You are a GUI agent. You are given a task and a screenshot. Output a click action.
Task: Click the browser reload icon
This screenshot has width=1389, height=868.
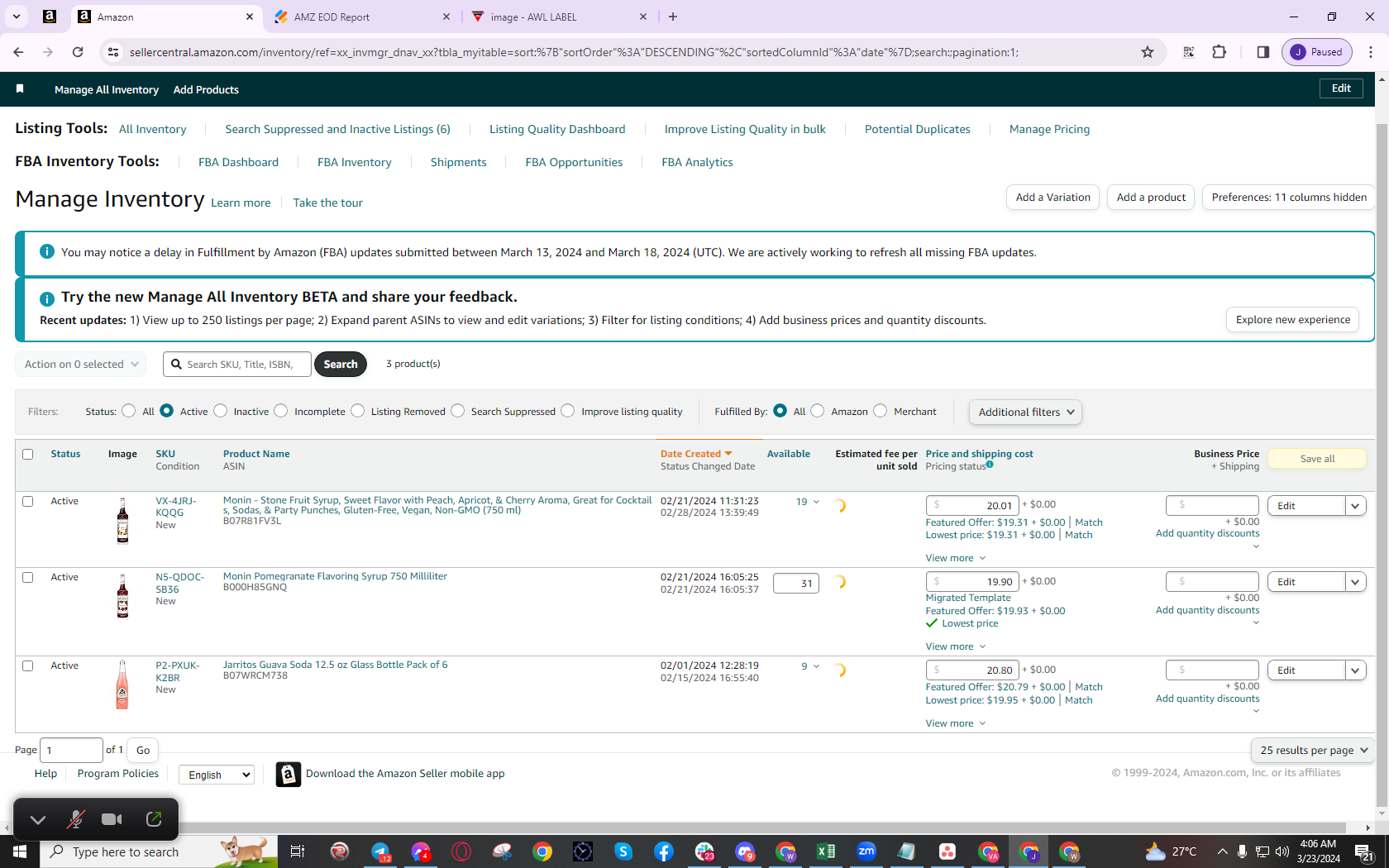[78, 52]
